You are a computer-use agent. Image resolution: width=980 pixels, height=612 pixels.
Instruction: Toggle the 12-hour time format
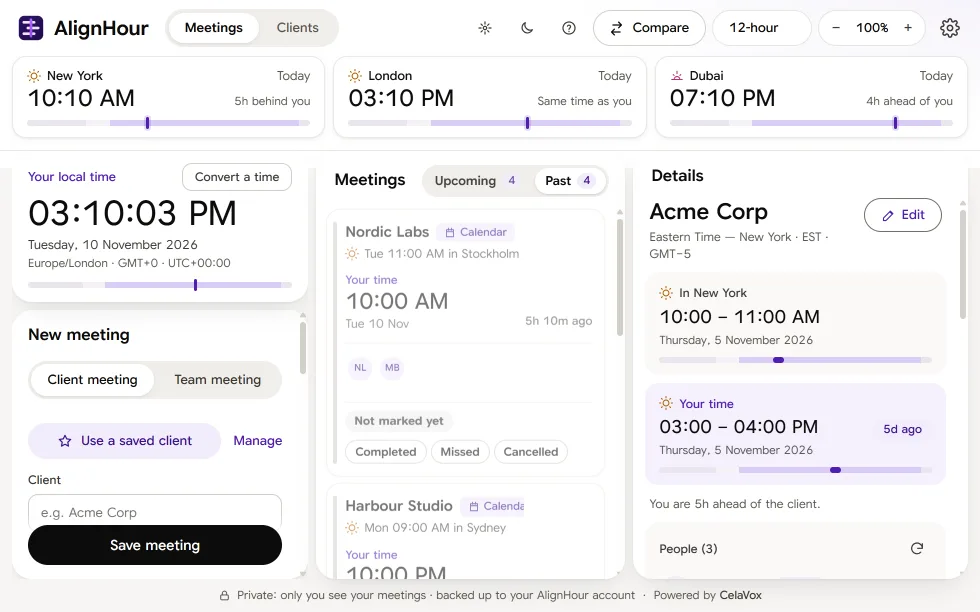coord(761,28)
